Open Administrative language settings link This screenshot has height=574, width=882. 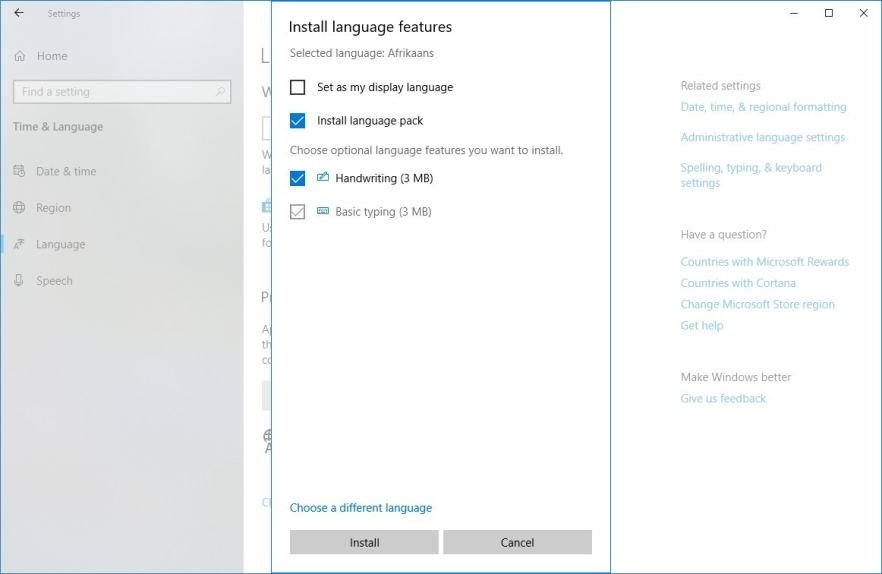coord(762,137)
